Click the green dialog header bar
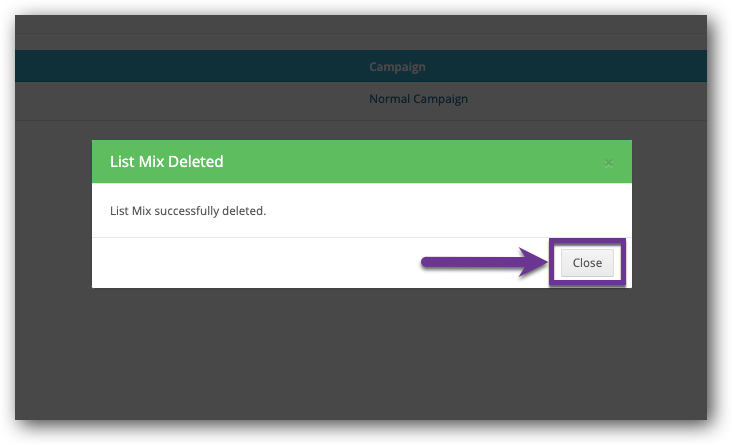The image size is (732, 445). (x=362, y=162)
